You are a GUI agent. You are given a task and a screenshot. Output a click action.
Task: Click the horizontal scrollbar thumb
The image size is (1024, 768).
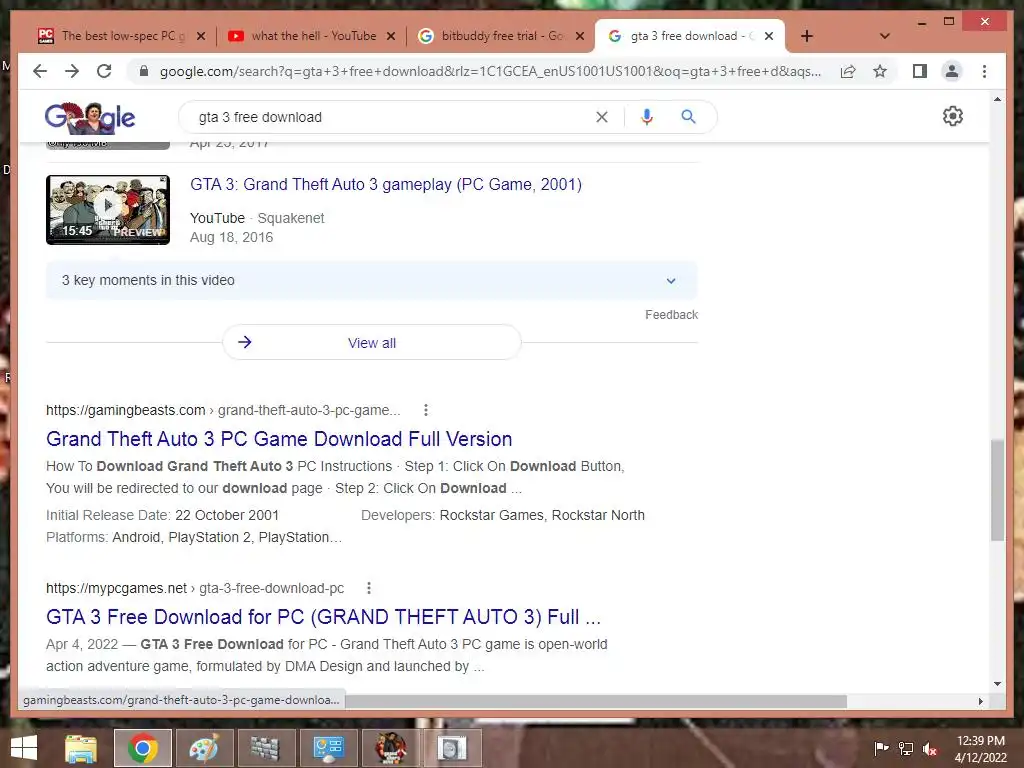tap(596, 701)
